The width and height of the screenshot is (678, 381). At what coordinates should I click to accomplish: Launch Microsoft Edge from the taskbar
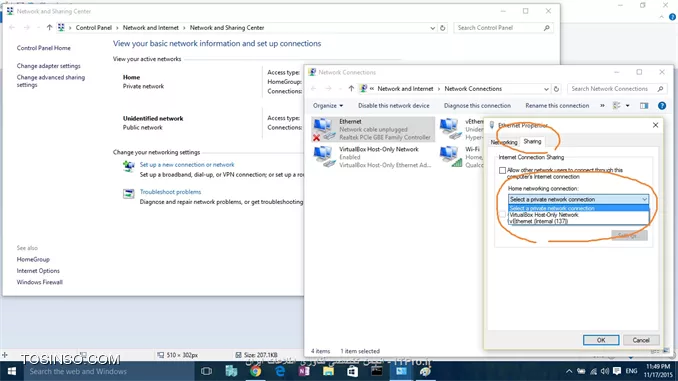pyautogui.click(x=280, y=371)
